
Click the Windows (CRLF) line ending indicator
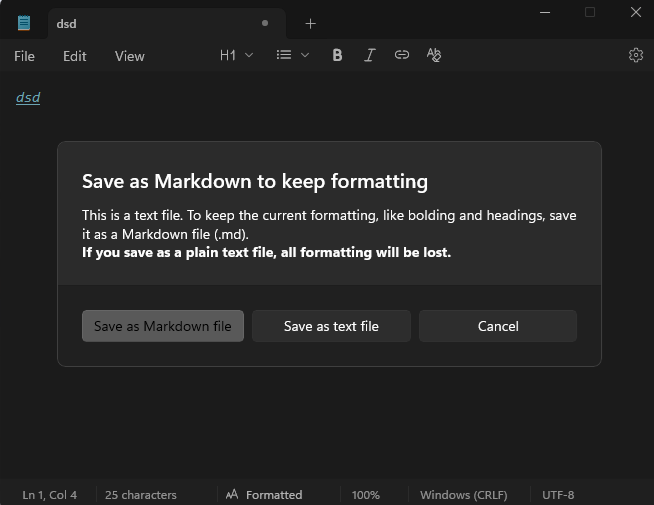point(463,495)
